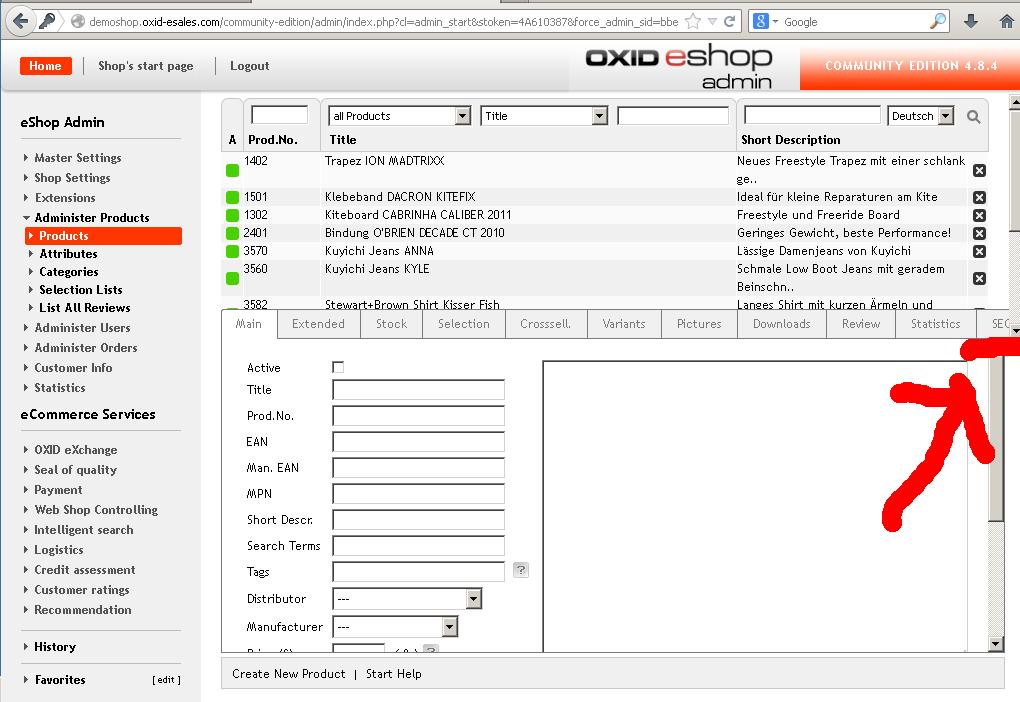Expand Administer Users in sidebar
This screenshot has height=702, width=1020.
point(82,328)
